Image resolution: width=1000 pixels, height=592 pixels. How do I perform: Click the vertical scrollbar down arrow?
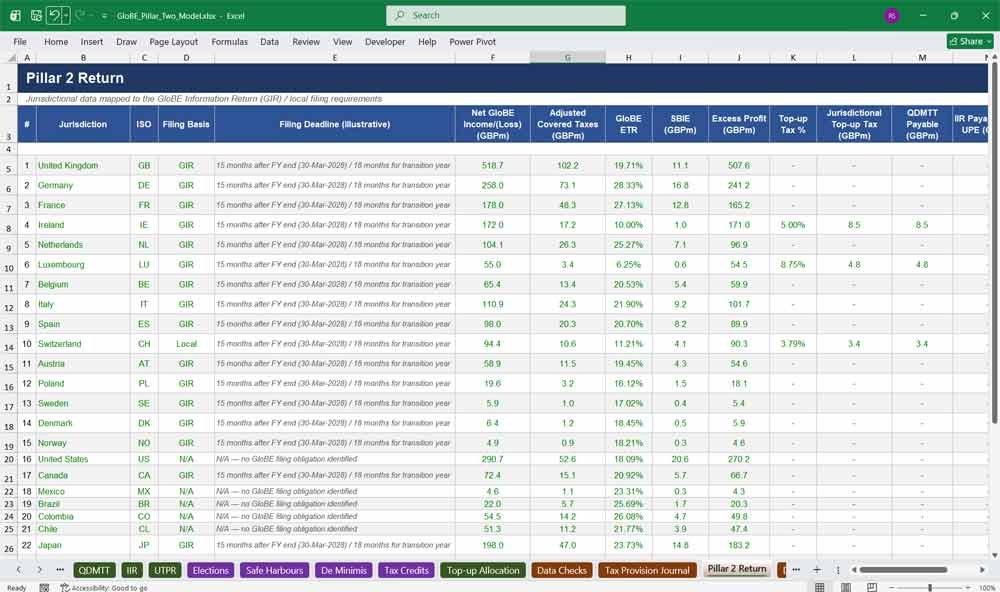point(994,556)
